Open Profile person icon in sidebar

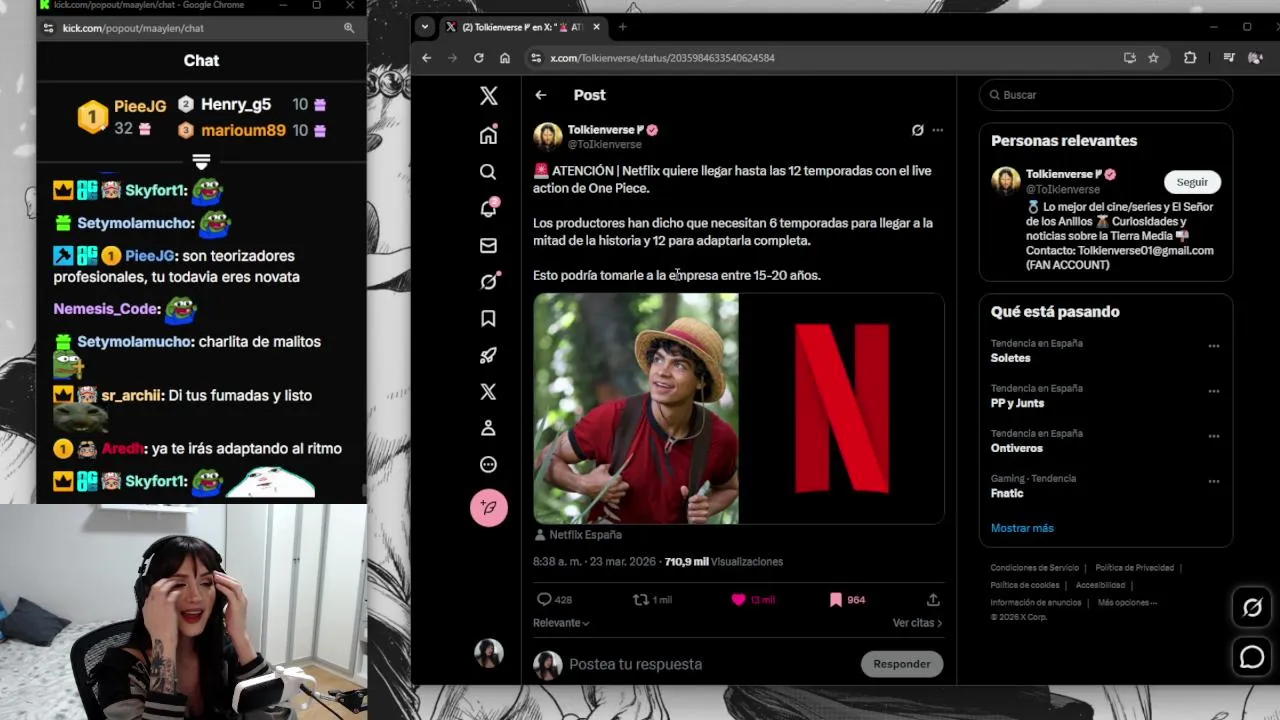488,428
